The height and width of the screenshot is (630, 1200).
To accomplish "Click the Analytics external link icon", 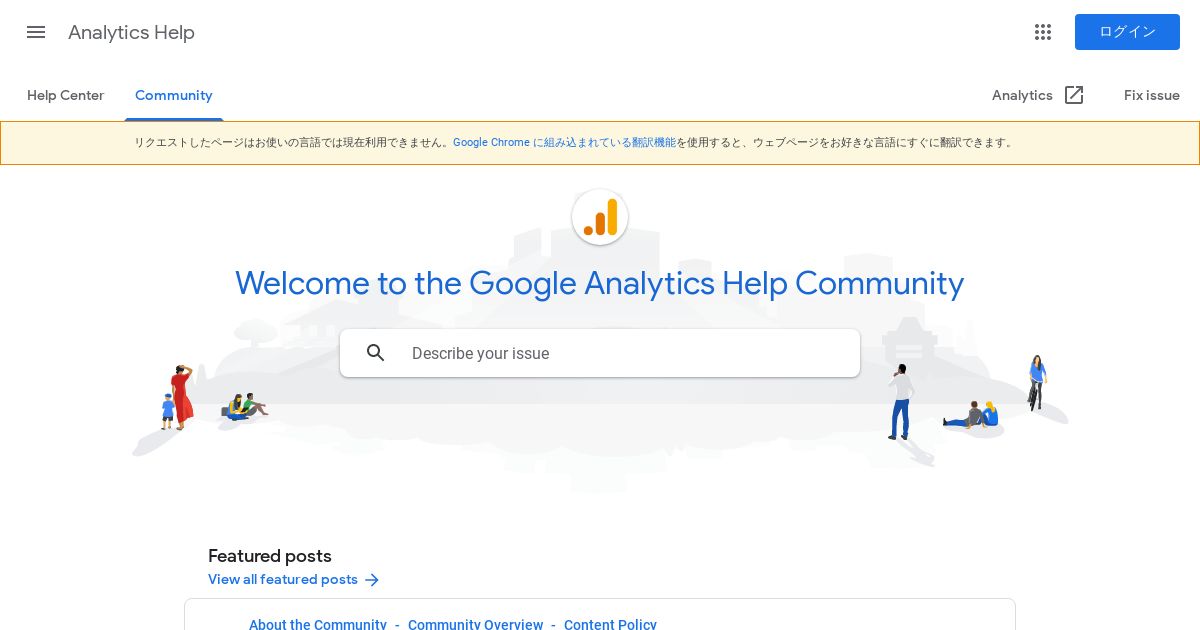I will click(x=1074, y=95).
